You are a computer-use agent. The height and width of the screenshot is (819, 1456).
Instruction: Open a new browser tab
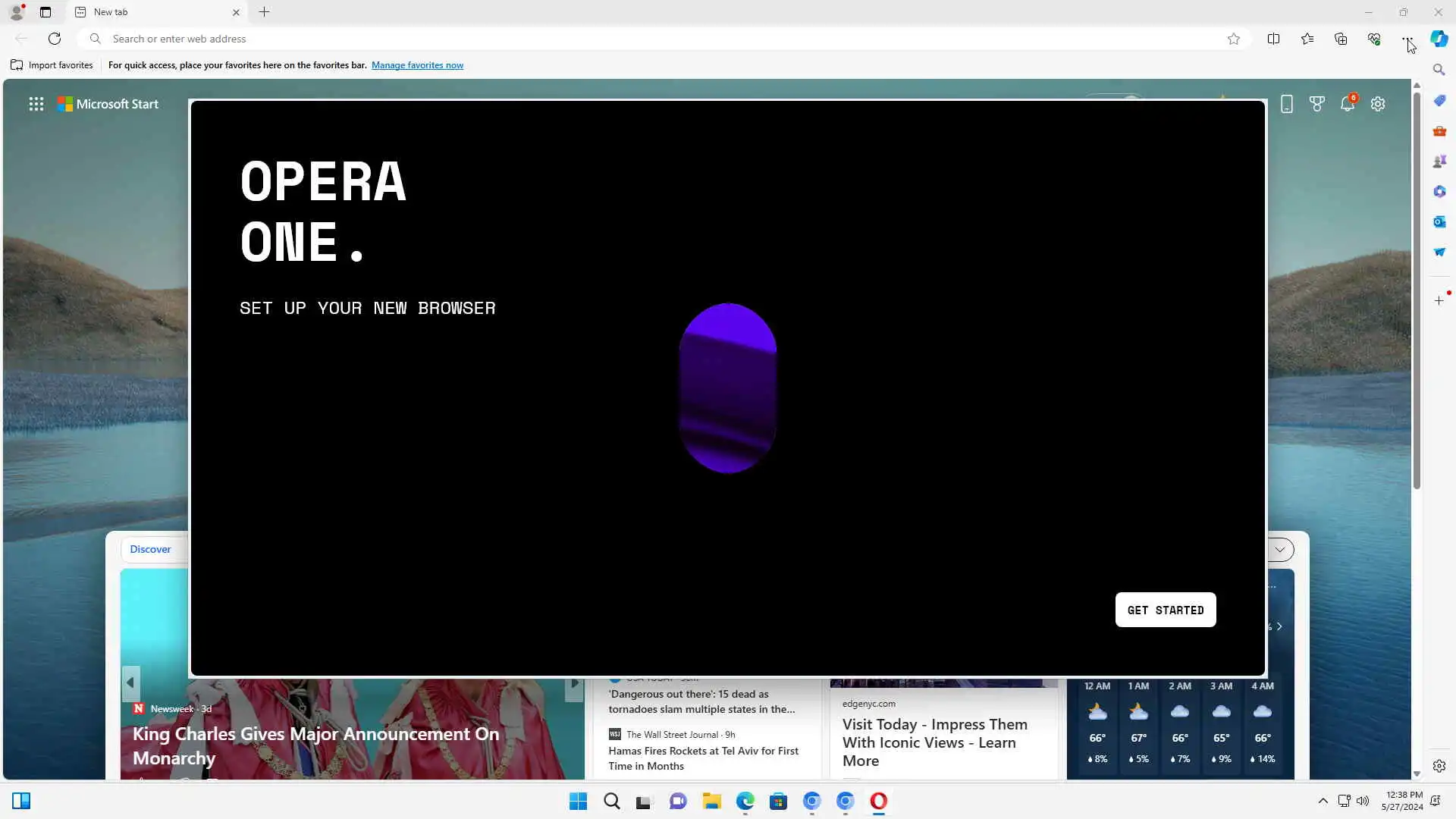[x=264, y=12]
